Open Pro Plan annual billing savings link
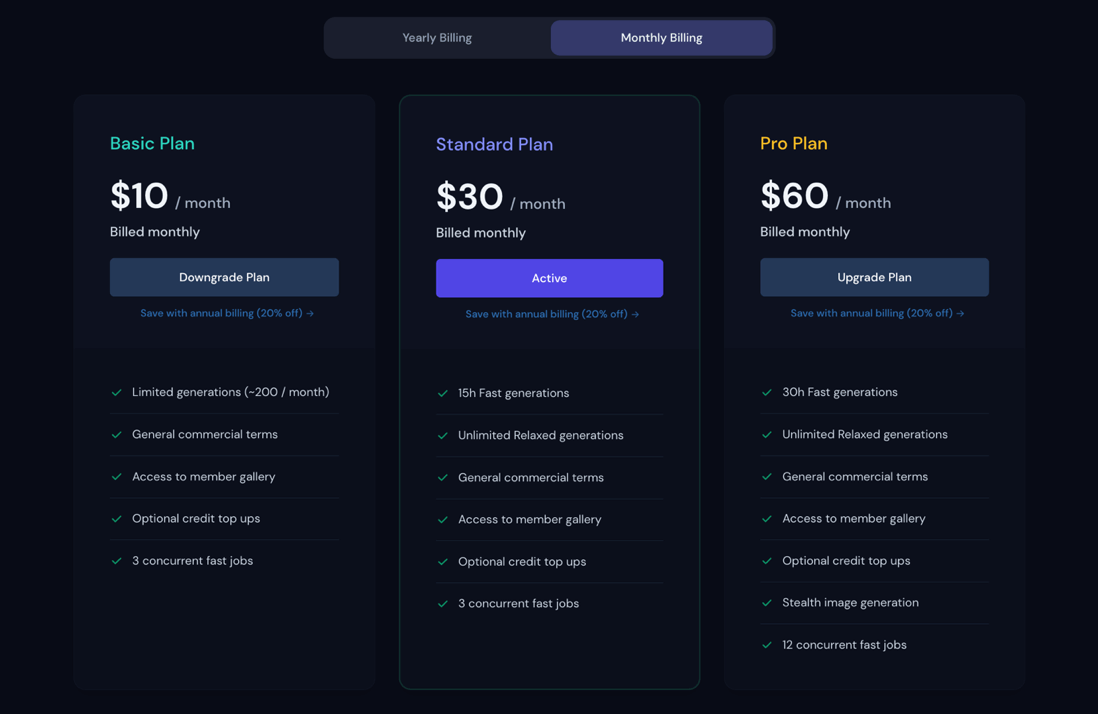Viewport: 1098px width, 714px height. pos(877,313)
